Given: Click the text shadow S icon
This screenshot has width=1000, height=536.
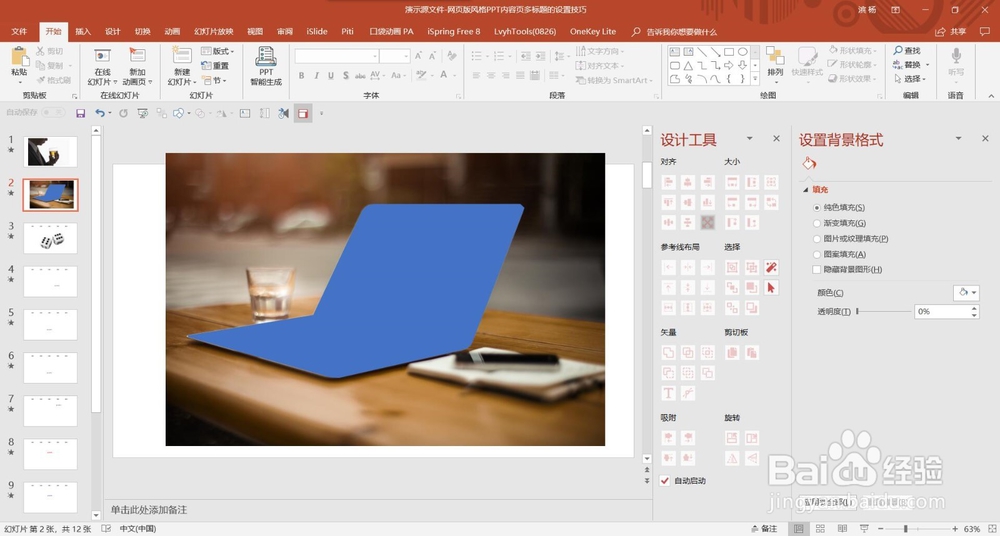Looking at the screenshot, I should (346, 75).
